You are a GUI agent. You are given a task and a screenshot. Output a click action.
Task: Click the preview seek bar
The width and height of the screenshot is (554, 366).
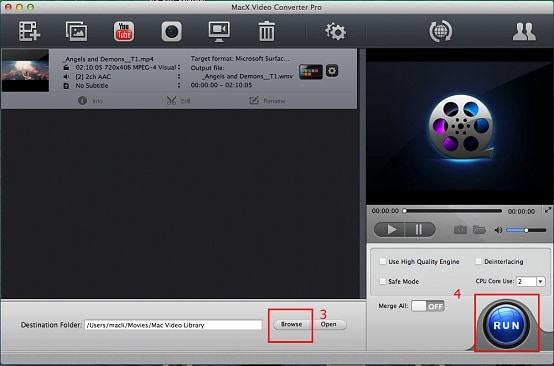click(x=453, y=211)
